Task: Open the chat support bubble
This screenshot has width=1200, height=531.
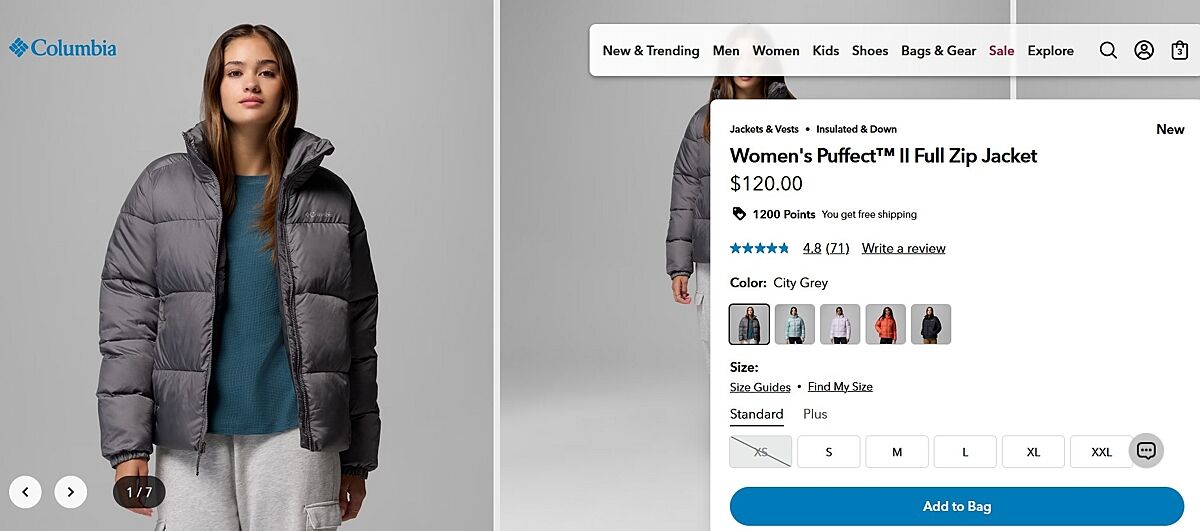Action: pos(1146,451)
